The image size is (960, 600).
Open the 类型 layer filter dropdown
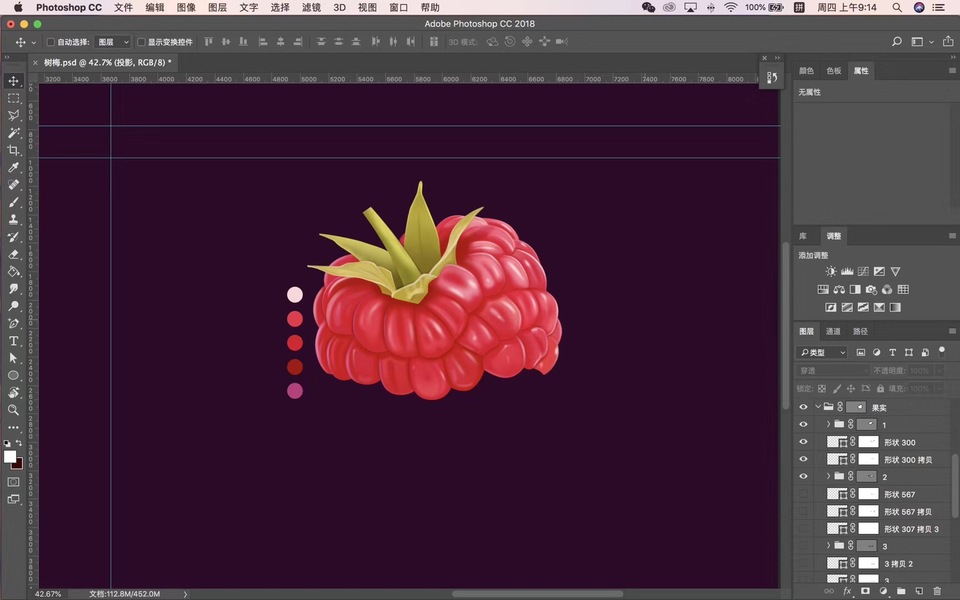[x=822, y=352]
